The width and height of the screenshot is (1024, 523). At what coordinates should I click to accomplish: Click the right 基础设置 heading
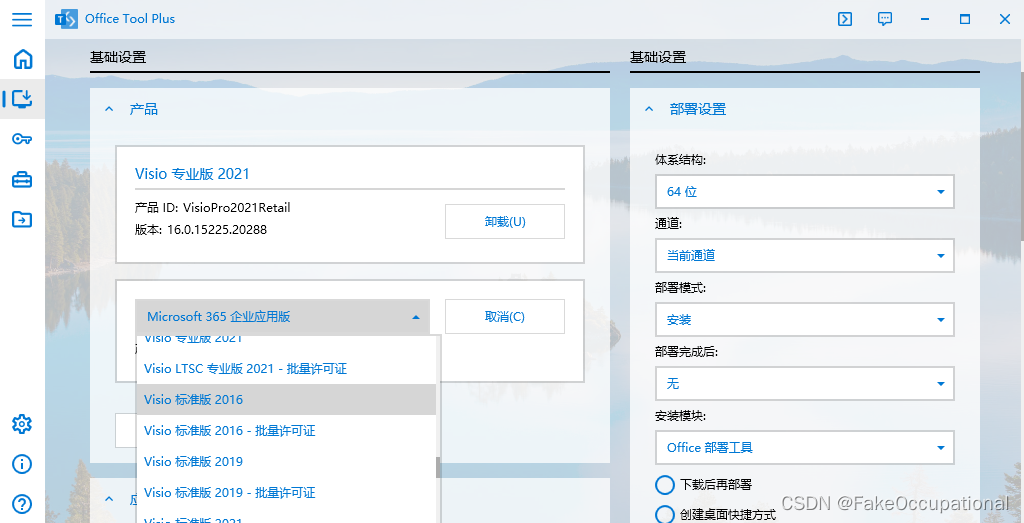pyautogui.click(x=658, y=57)
